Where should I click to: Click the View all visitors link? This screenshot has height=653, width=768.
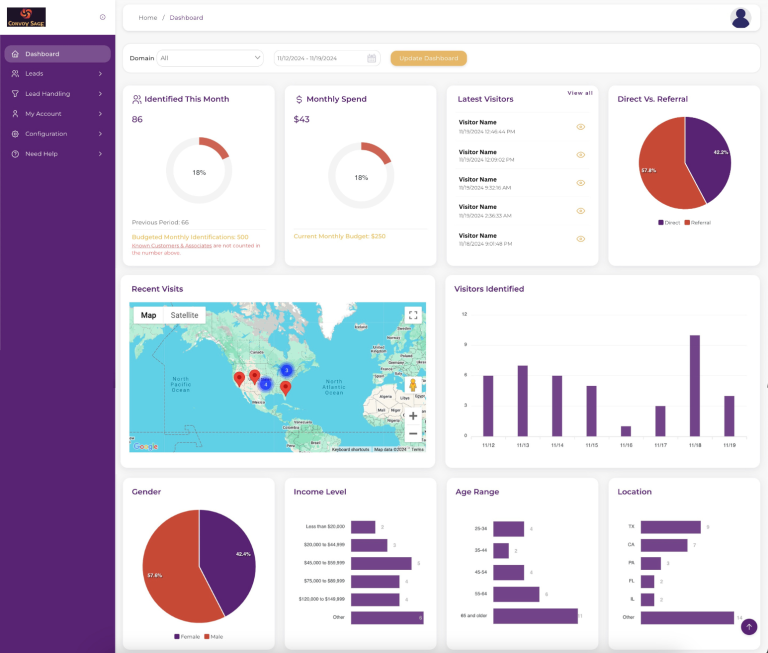[580, 93]
